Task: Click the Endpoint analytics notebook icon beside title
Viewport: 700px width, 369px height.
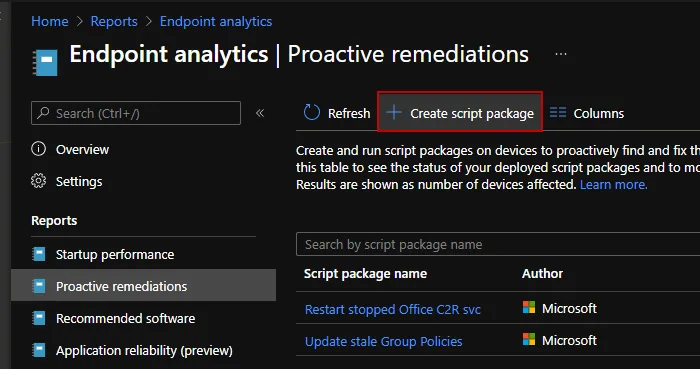Action: [x=45, y=62]
